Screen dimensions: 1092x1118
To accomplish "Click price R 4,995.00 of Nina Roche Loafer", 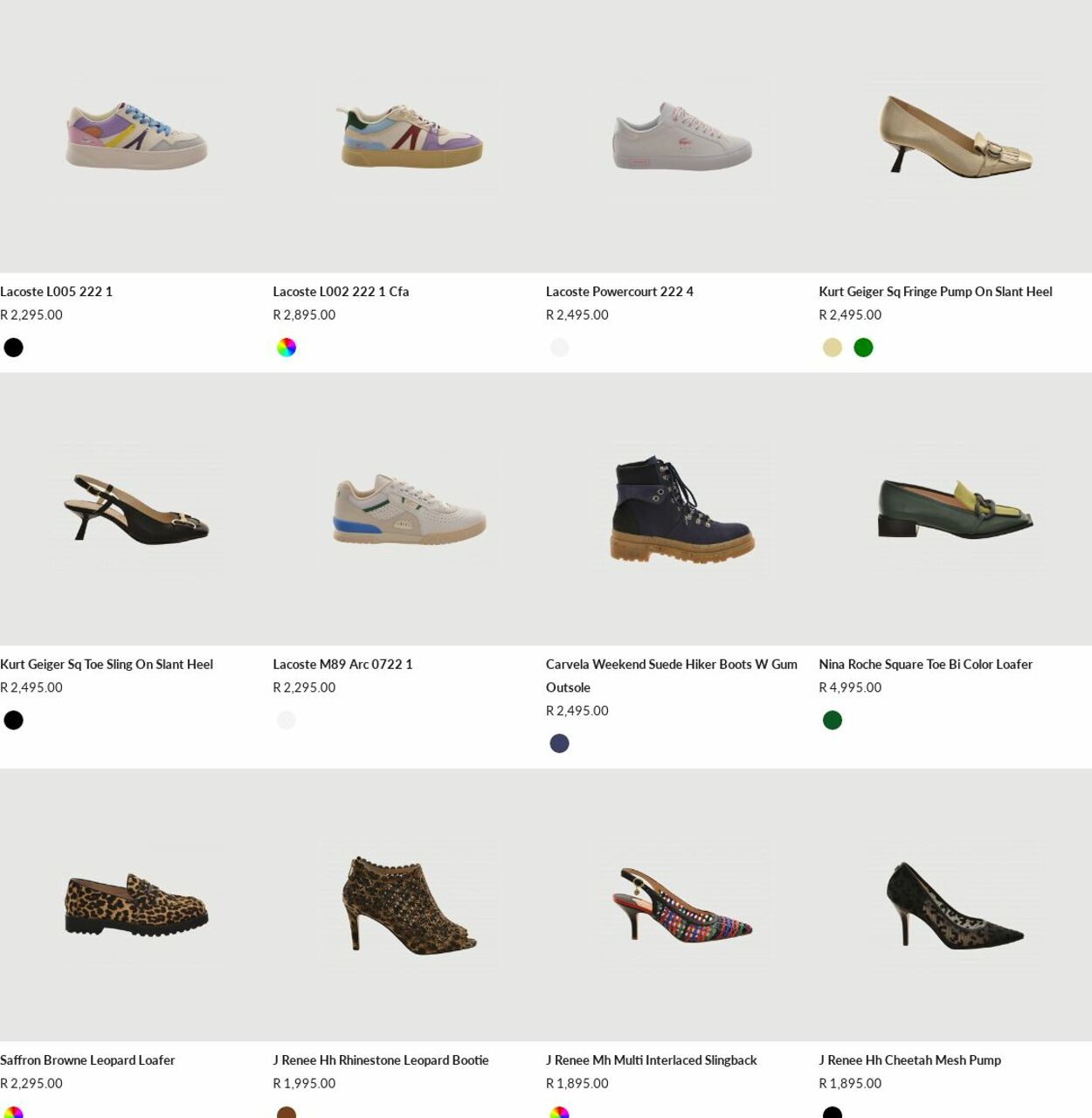I will (x=850, y=688).
